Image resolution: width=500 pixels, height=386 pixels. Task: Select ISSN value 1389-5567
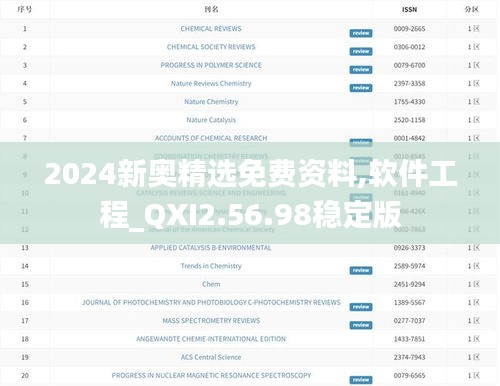coord(409,302)
